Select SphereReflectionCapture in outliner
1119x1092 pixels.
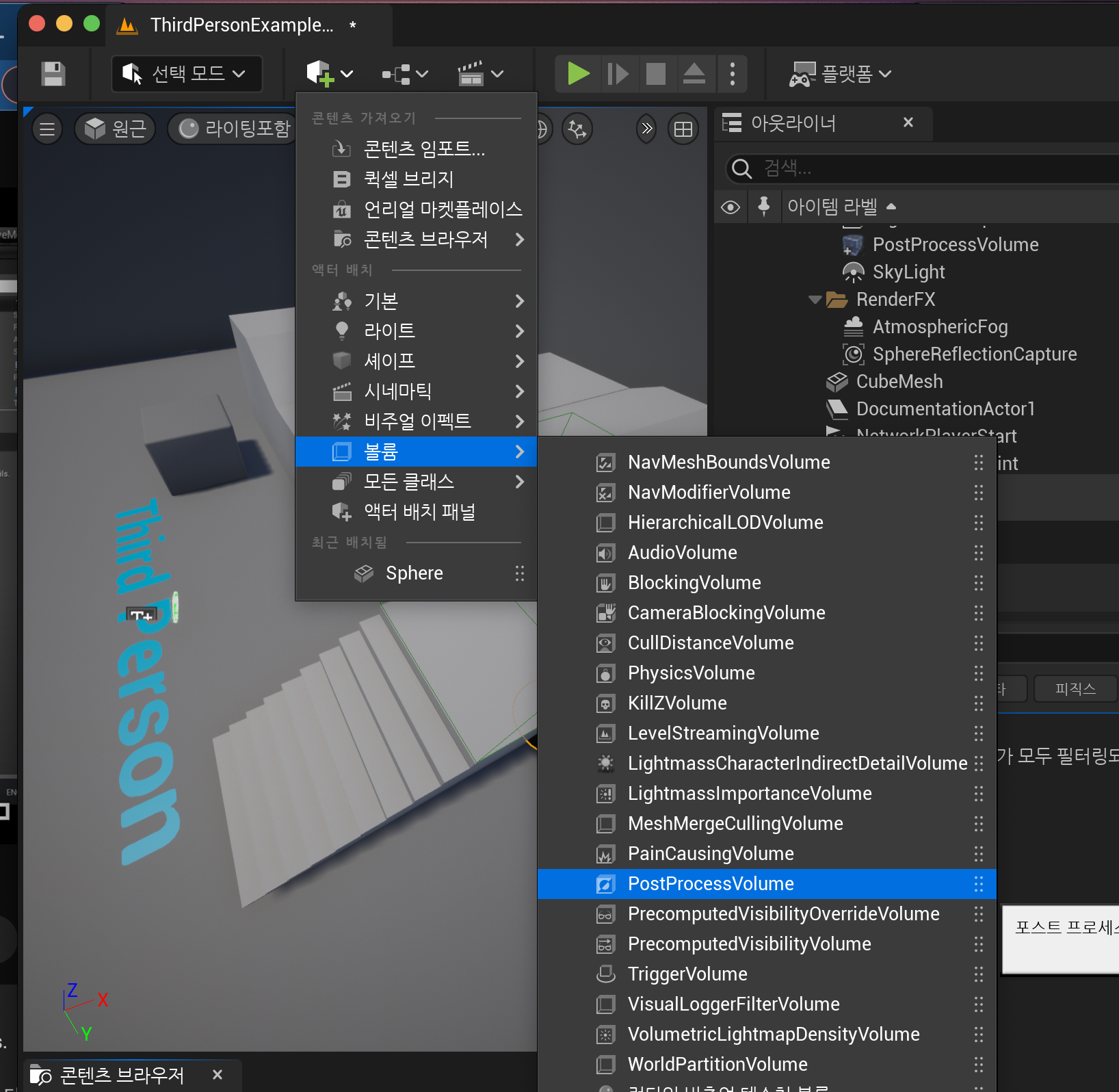click(x=974, y=354)
